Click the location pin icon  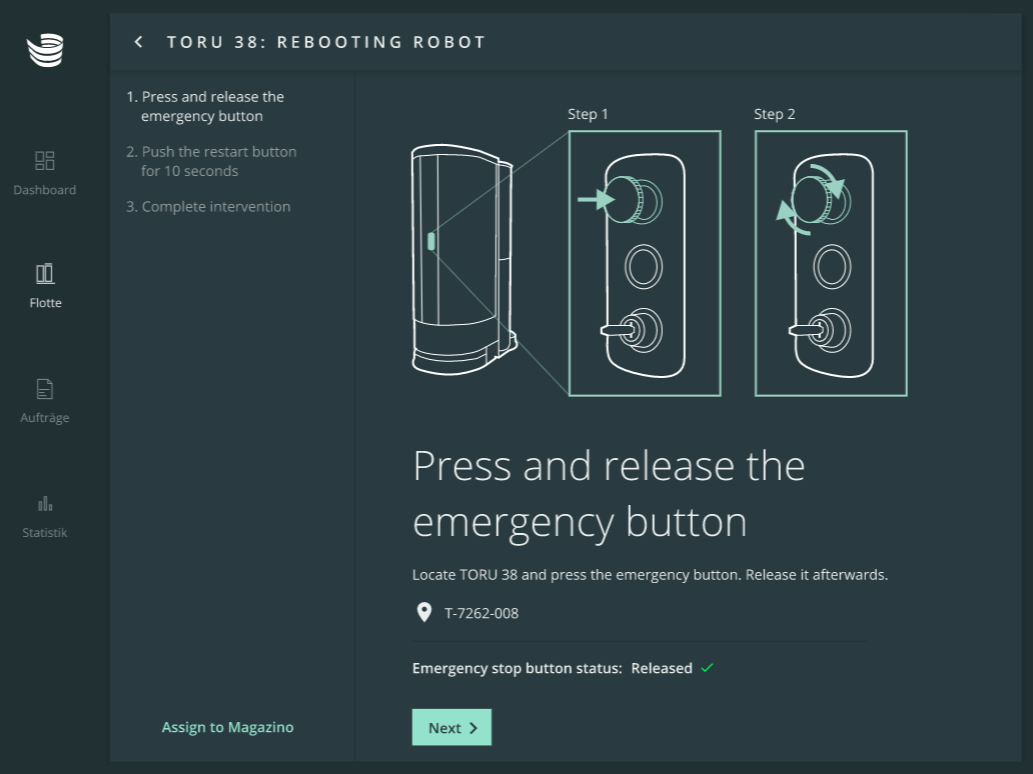[x=424, y=613]
